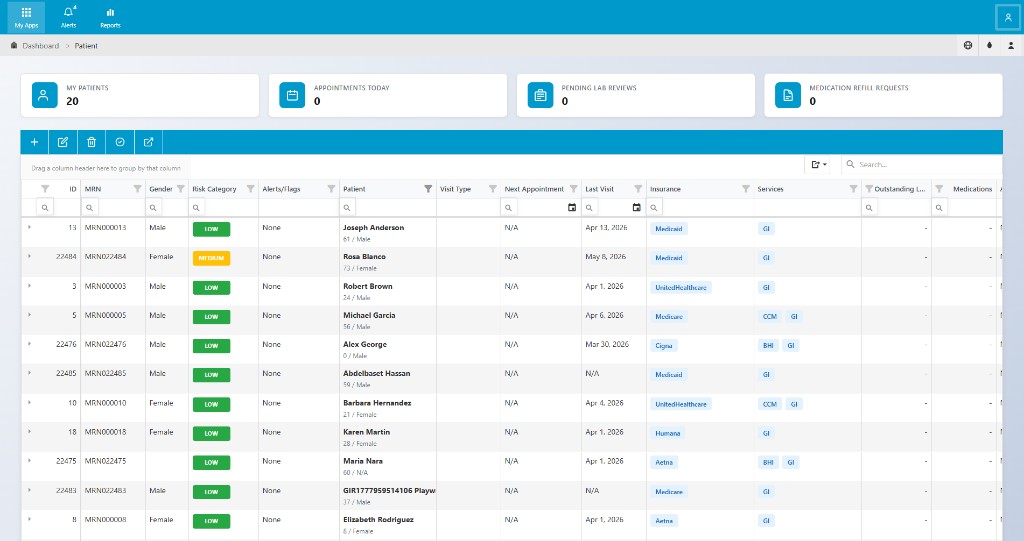
Task: Click the edit pencil toolbar icon
Action: coord(63,142)
